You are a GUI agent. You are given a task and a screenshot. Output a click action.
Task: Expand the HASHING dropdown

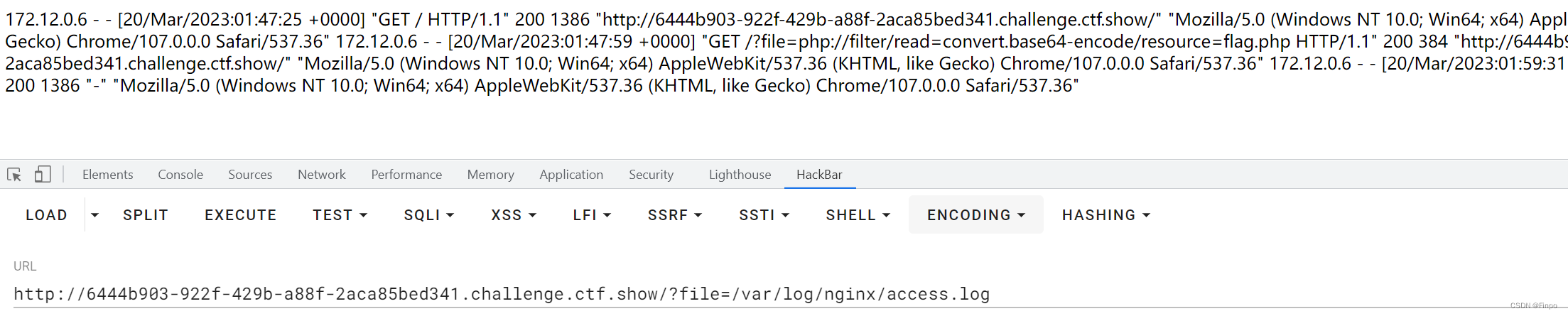[x=1105, y=215]
